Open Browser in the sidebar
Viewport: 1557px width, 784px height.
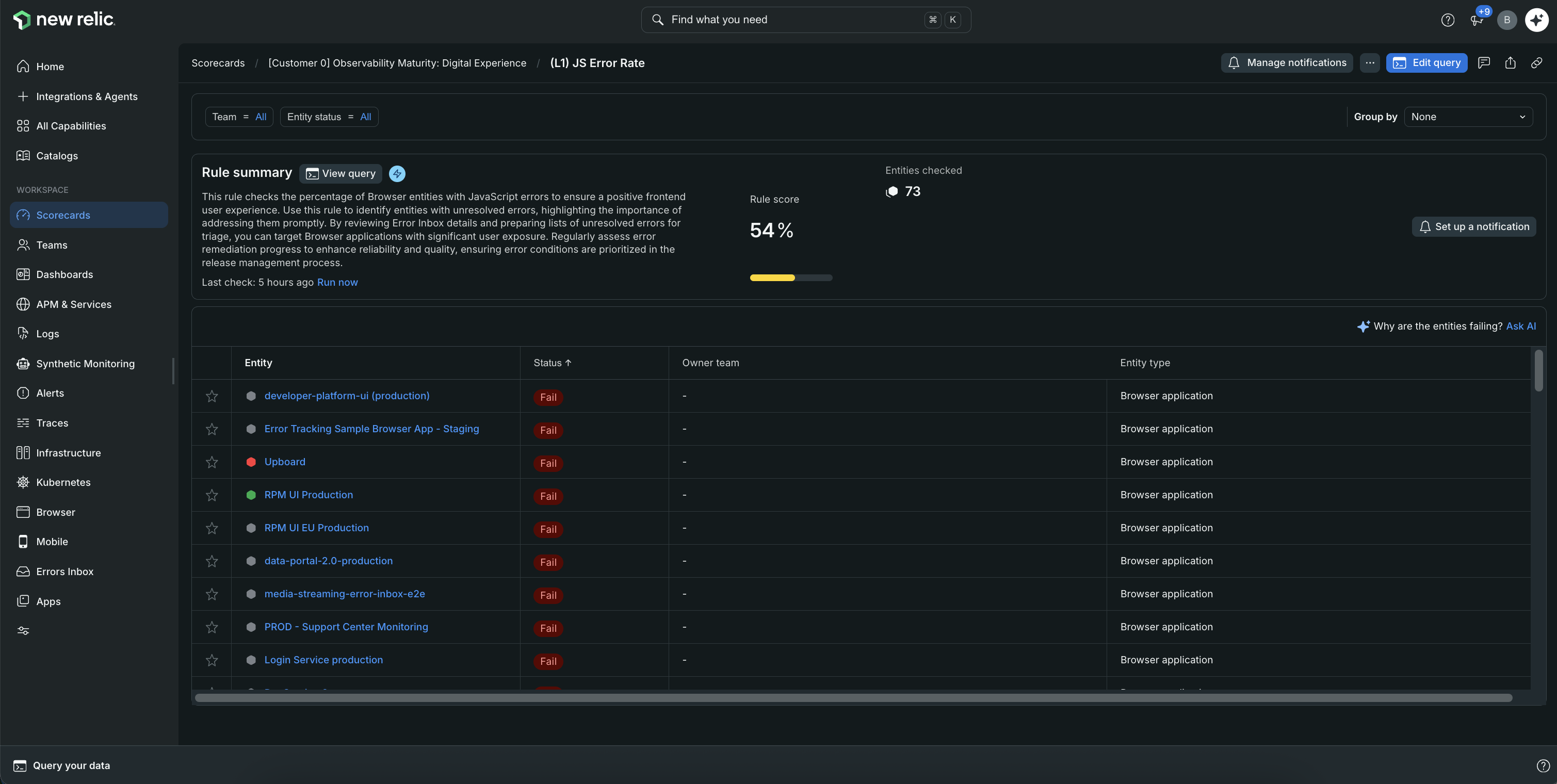[89, 512]
